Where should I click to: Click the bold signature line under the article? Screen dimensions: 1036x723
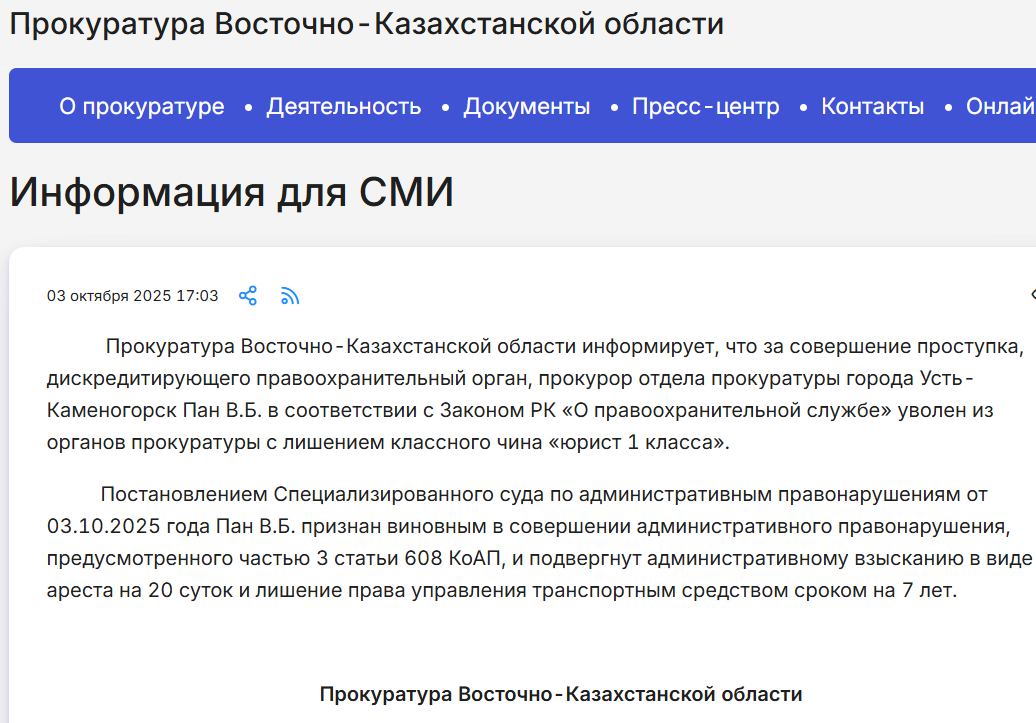tap(560, 694)
